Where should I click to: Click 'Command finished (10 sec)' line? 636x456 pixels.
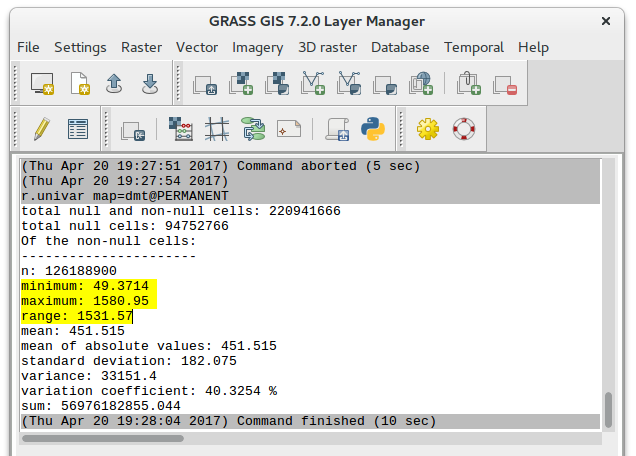click(229, 421)
